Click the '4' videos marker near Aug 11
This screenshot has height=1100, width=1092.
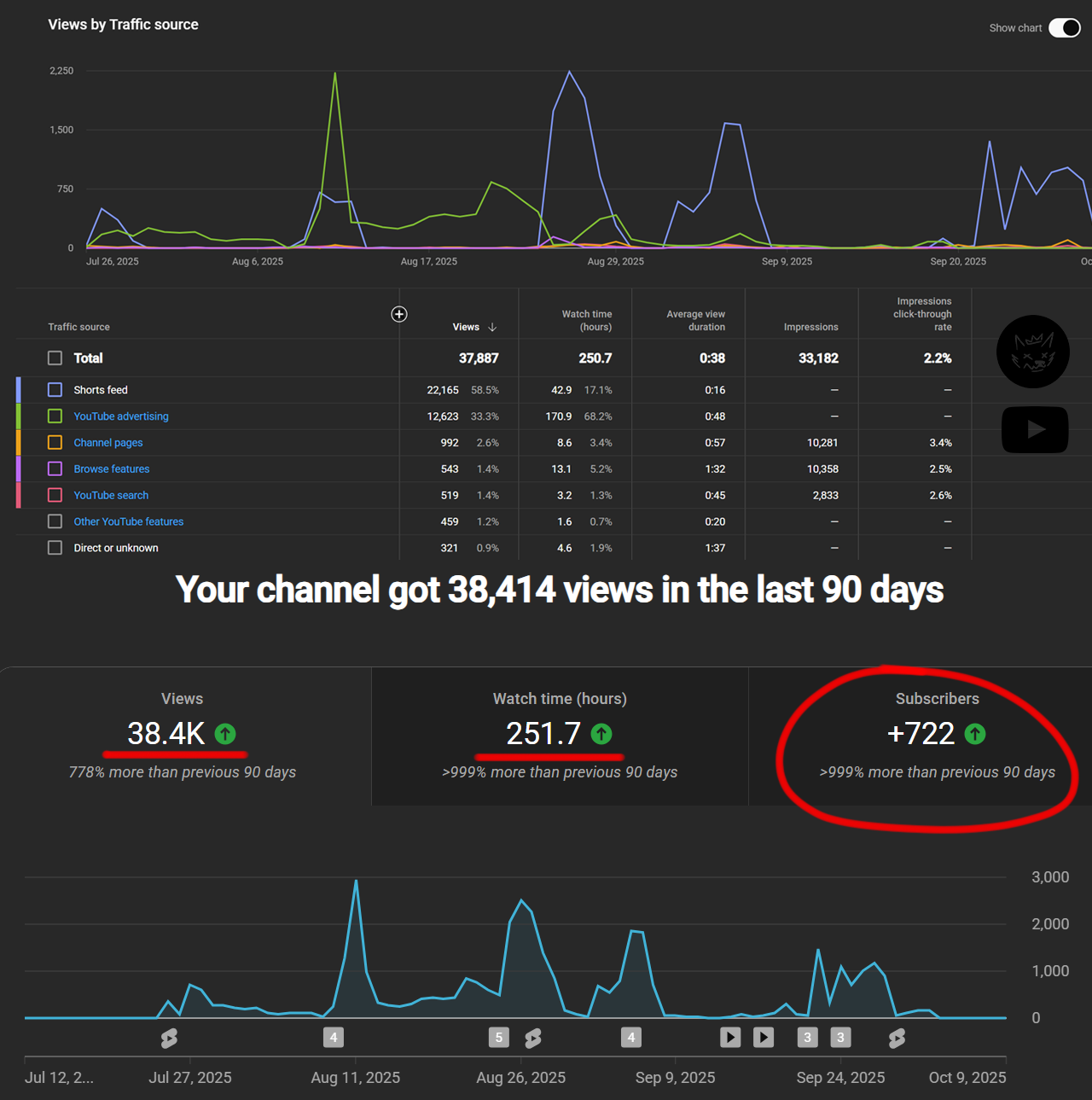(x=334, y=1038)
